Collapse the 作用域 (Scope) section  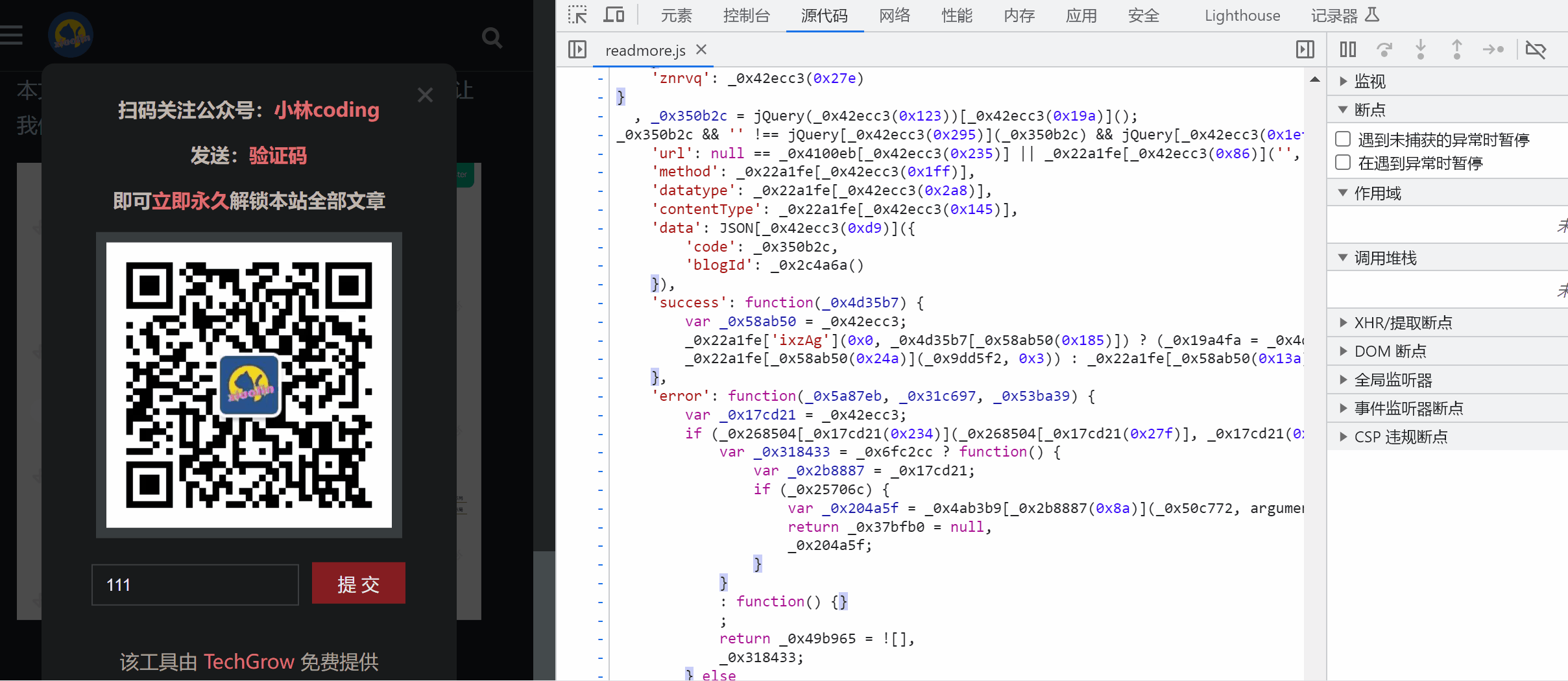click(x=1447, y=193)
